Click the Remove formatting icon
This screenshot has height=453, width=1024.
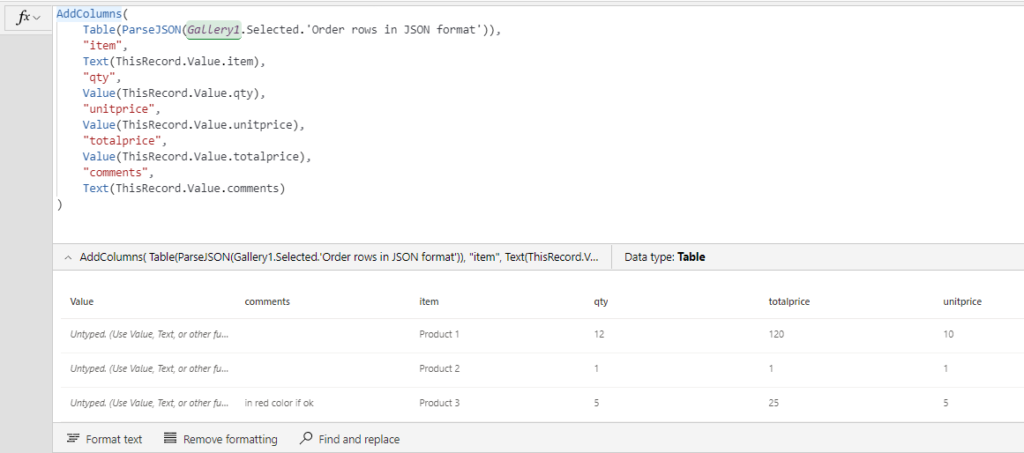point(170,439)
